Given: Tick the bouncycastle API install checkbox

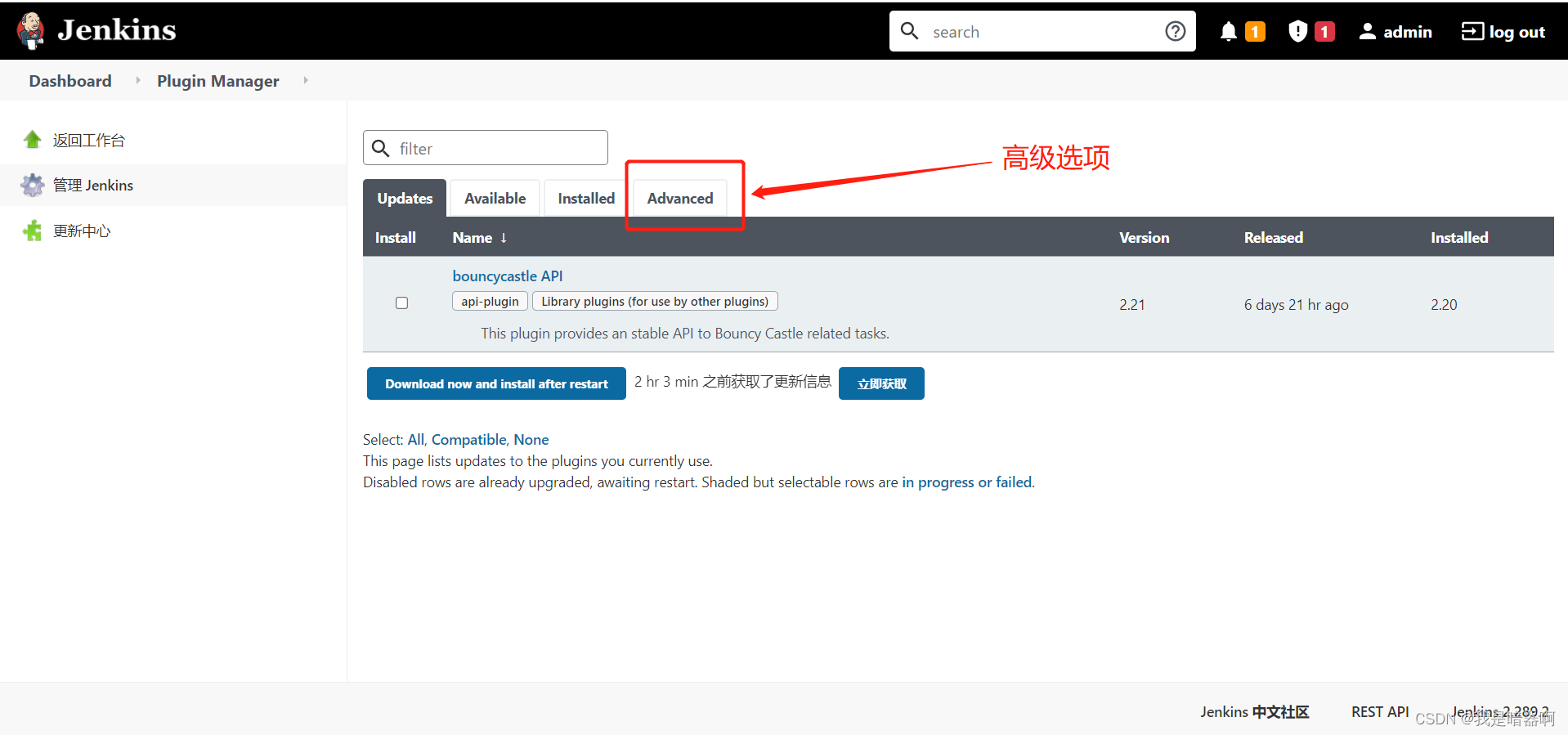Looking at the screenshot, I should (401, 303).
